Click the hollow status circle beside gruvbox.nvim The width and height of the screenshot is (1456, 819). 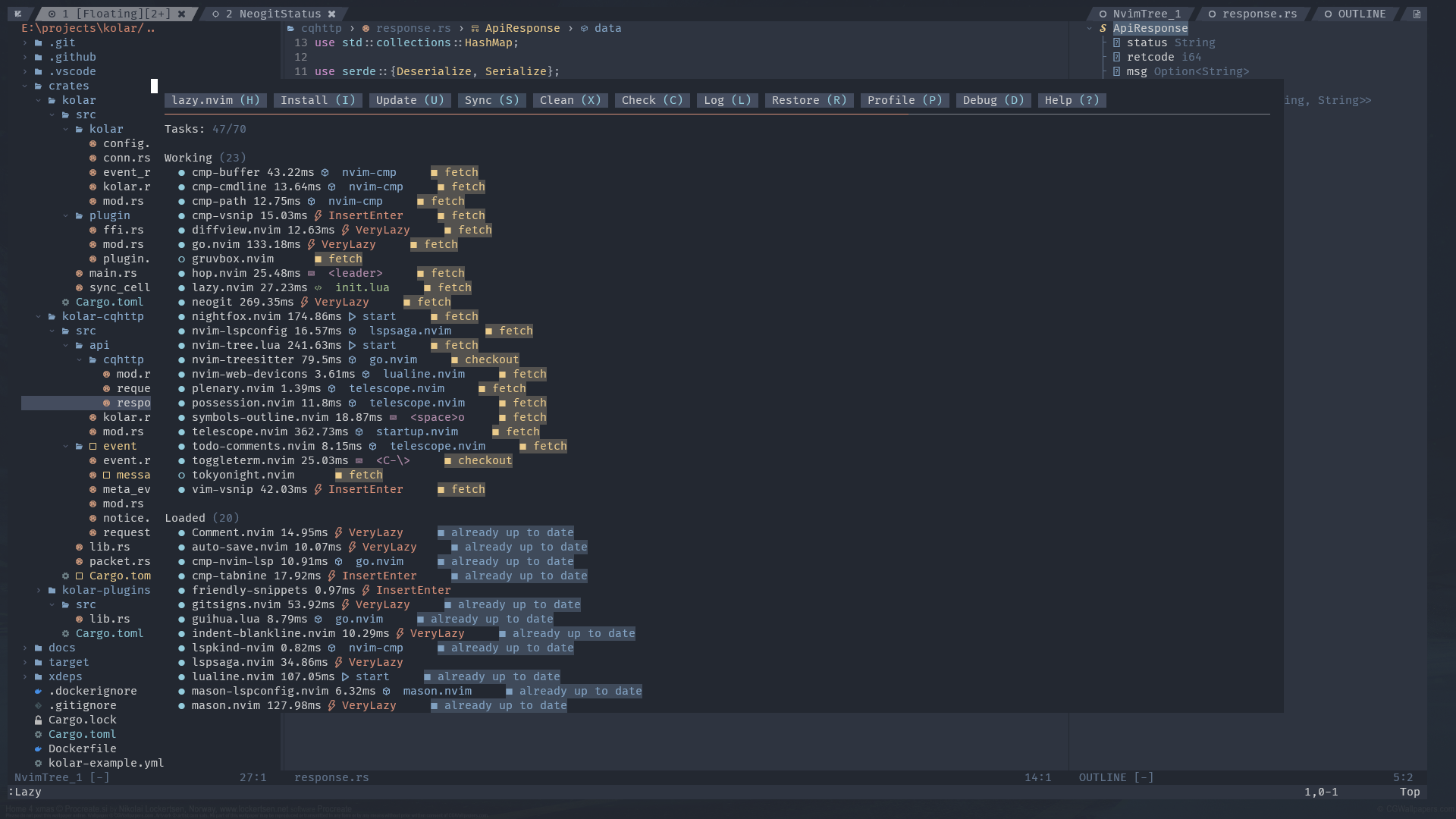(181, 259)
